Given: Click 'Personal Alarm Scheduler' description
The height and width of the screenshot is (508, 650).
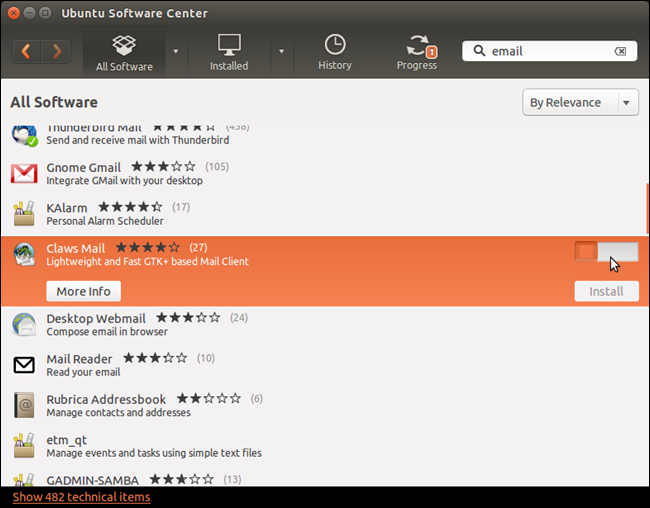Looking at the screenshot, I should (105, 221).
